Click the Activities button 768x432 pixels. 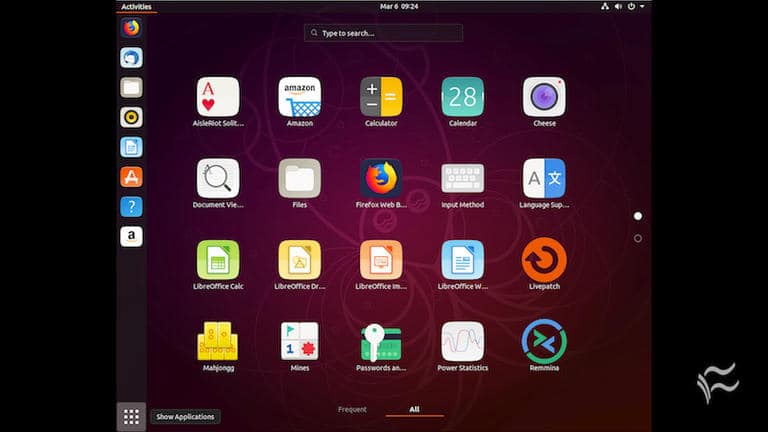(136, 6)
